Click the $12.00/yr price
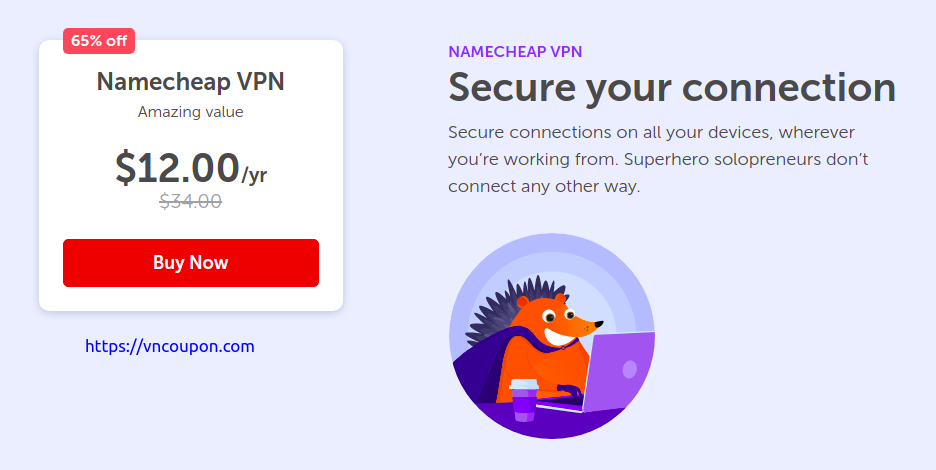Image resolution: width=936 pixels, height=470 pixels. click(x=190, y=168)
